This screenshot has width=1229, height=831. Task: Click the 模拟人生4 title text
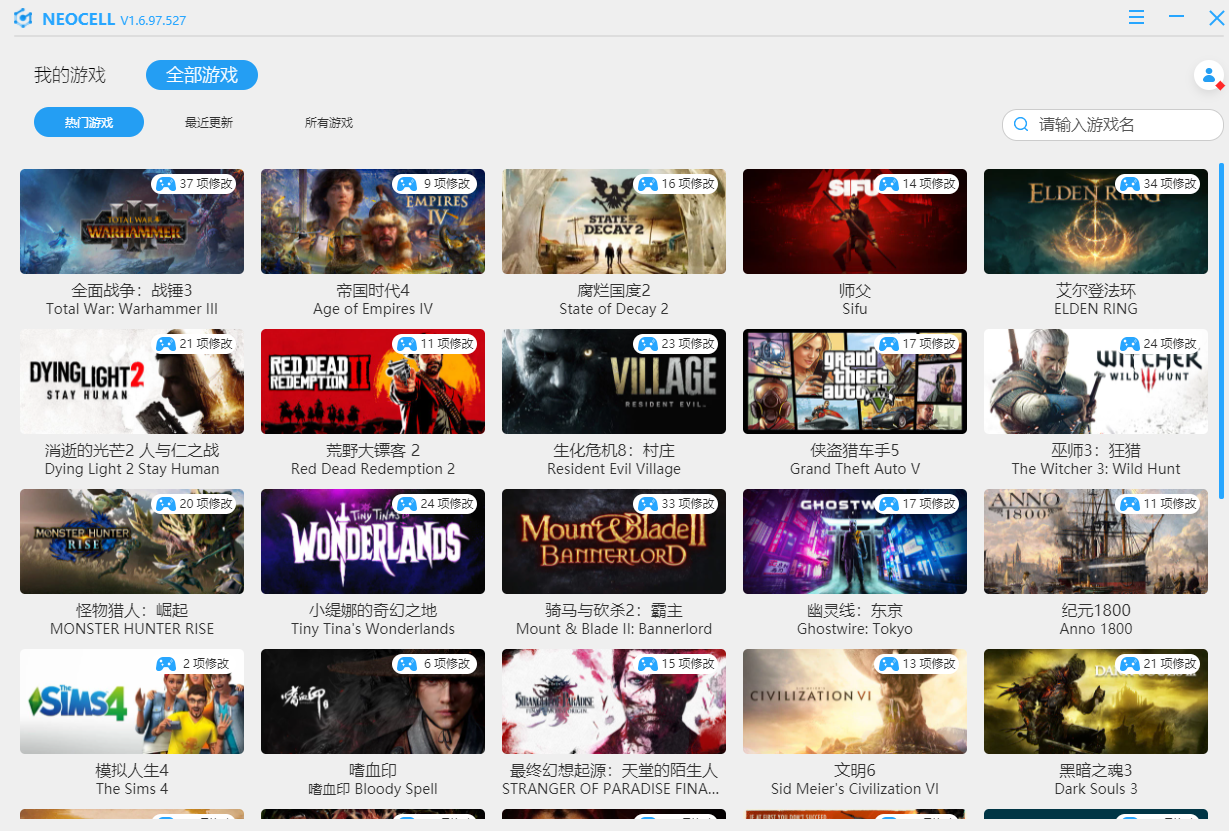click(132, 771)
